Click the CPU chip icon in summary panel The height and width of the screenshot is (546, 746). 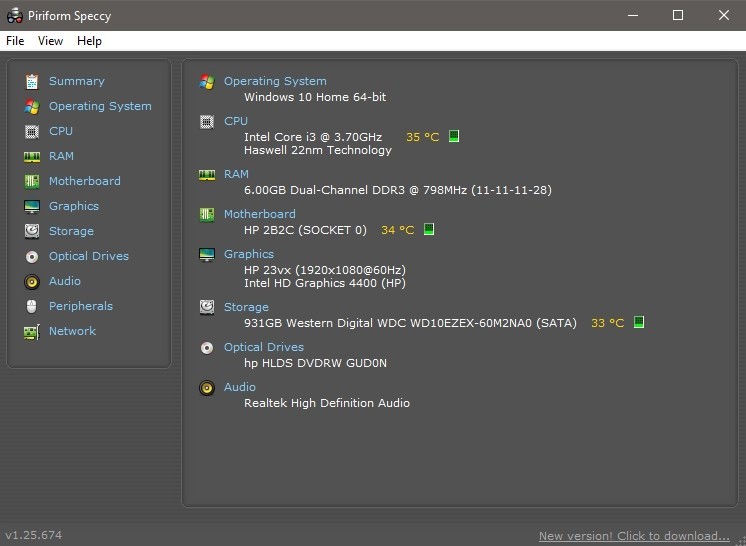pyautogui.click(x=207, y=122)
